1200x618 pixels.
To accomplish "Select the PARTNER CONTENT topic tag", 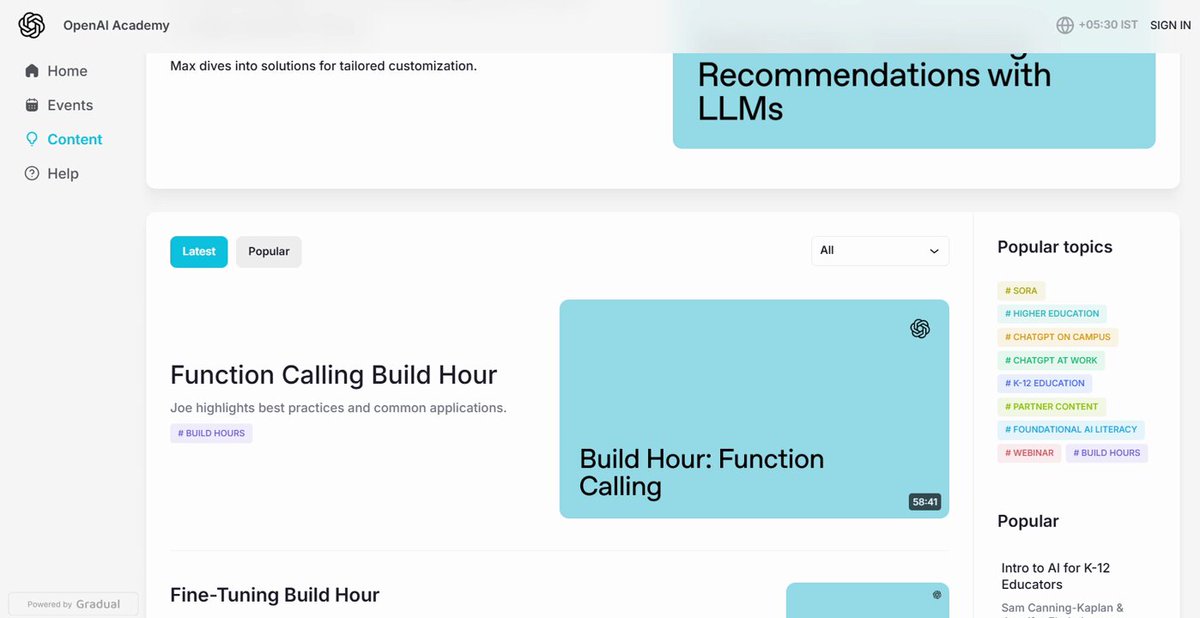I will pos(1052,407).
